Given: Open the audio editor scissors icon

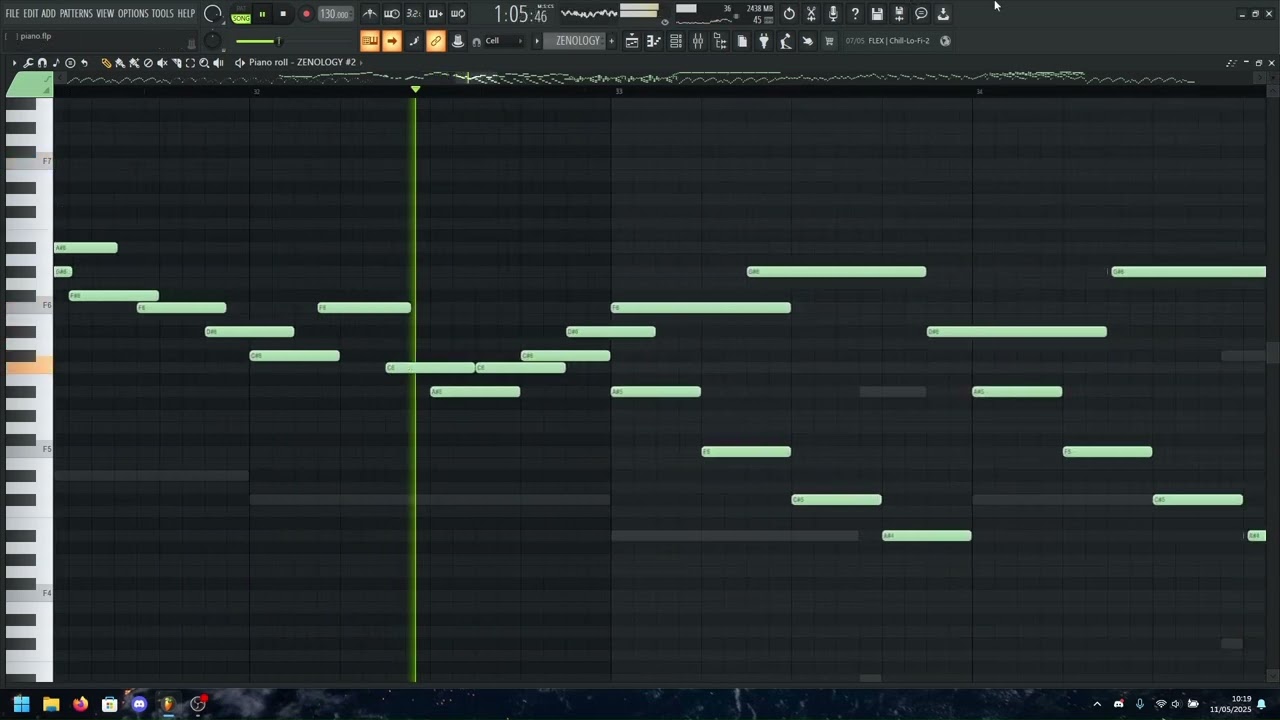Looking at the screenshot, I should pyautogui.click(x=811, y=14).
